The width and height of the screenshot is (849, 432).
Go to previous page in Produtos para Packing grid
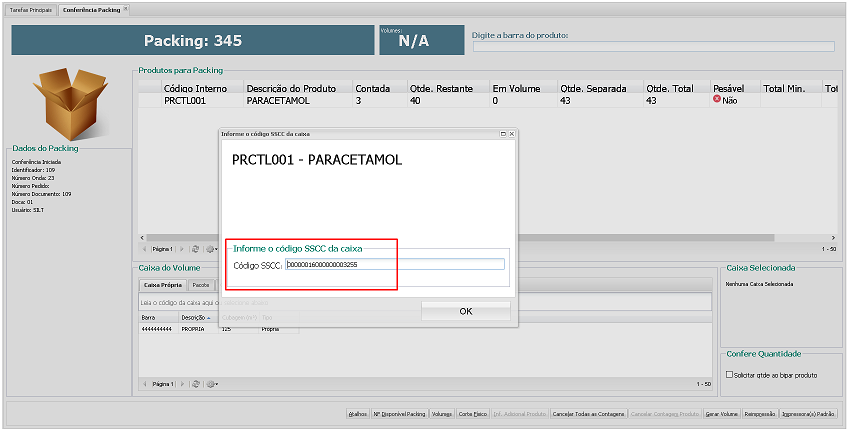tap(145, 249)
